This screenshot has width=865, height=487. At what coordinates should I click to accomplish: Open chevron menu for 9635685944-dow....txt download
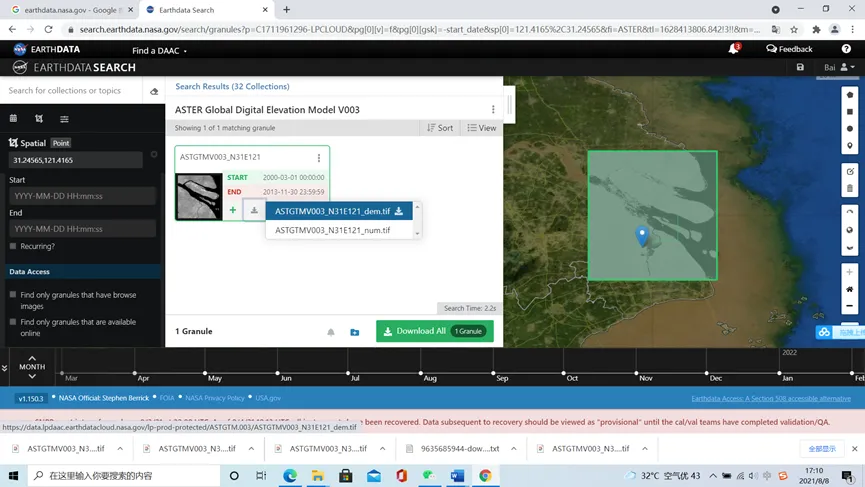514,449
